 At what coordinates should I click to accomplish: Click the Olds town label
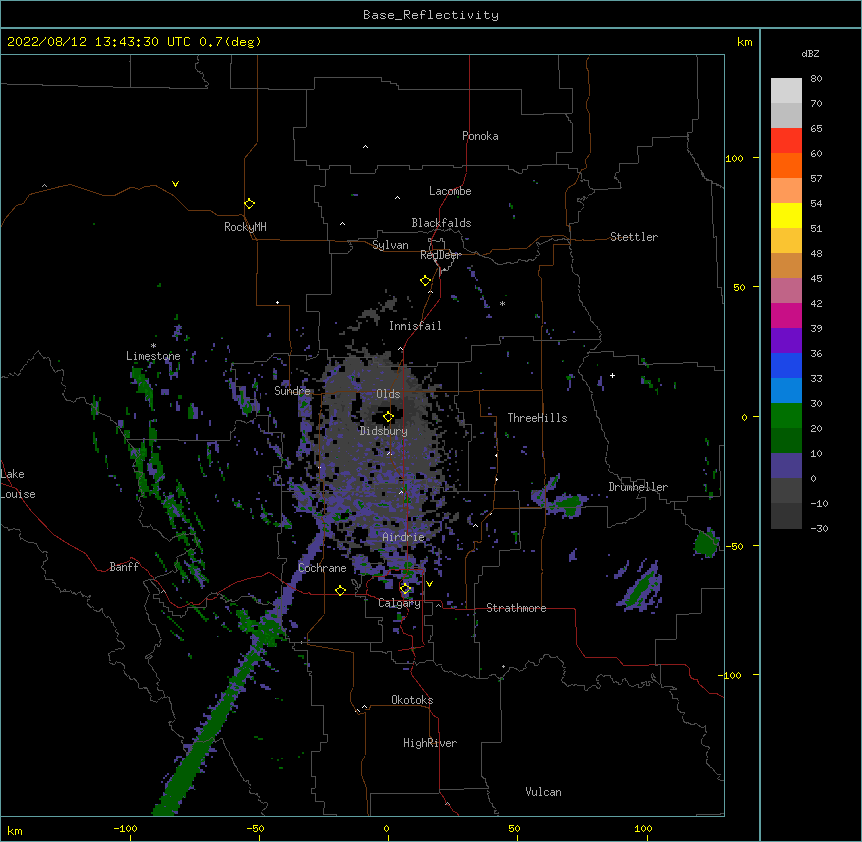(388, 394)
